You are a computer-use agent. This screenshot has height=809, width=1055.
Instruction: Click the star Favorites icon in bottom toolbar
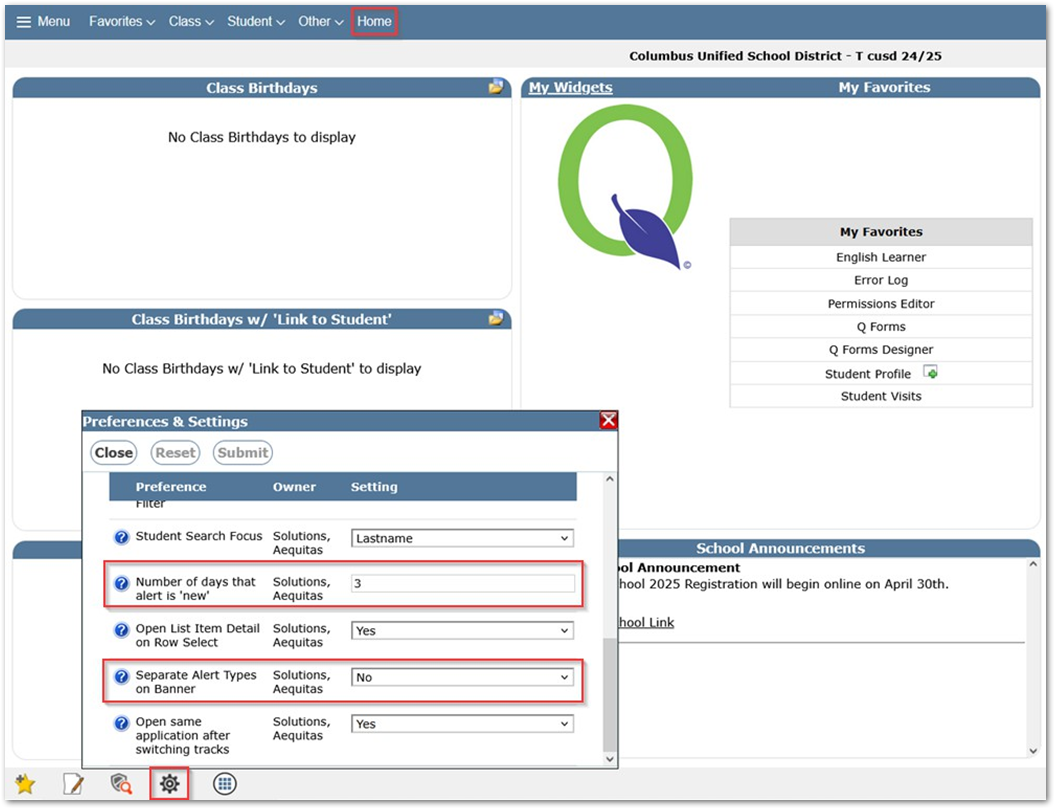pyautogui.click(x=25, y=784)
